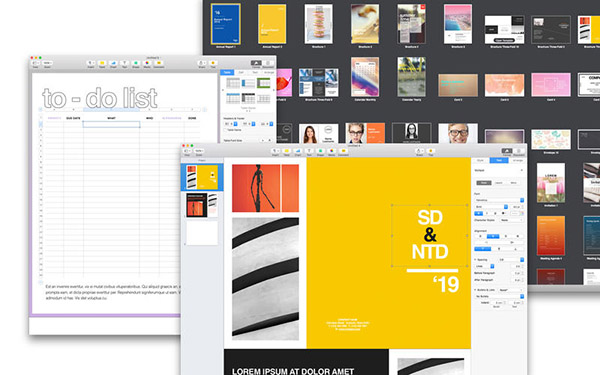Click Text icon in front brochure window toolbar

pos(309,151)
